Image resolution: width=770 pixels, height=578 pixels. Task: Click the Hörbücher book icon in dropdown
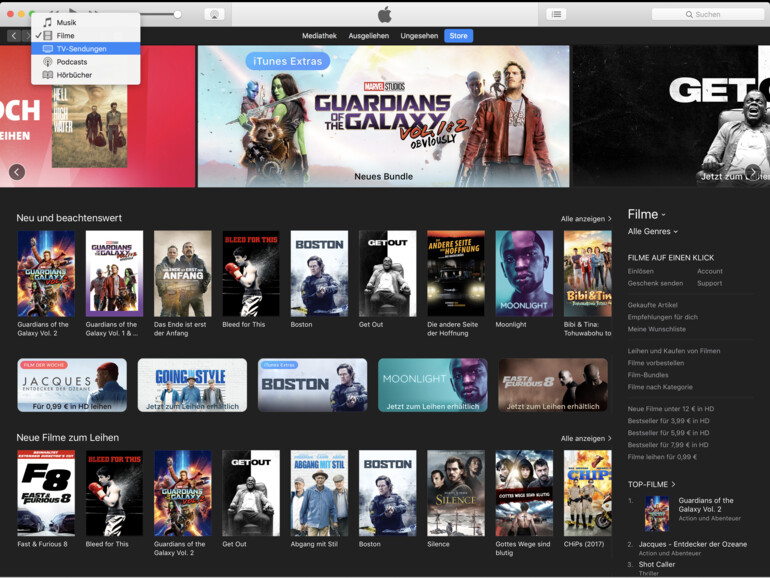[47, 75]
